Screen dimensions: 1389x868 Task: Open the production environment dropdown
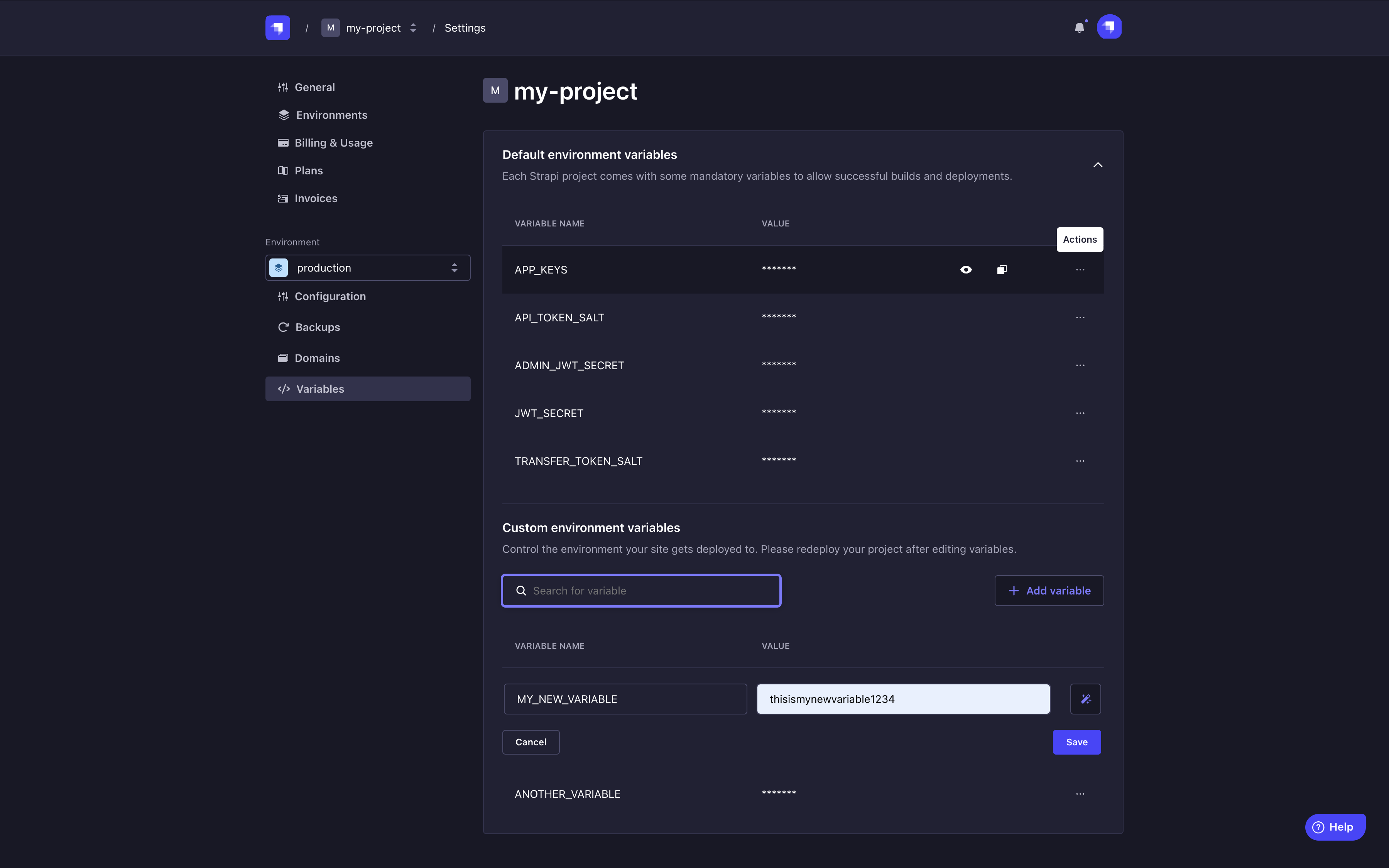pos(368,267)
